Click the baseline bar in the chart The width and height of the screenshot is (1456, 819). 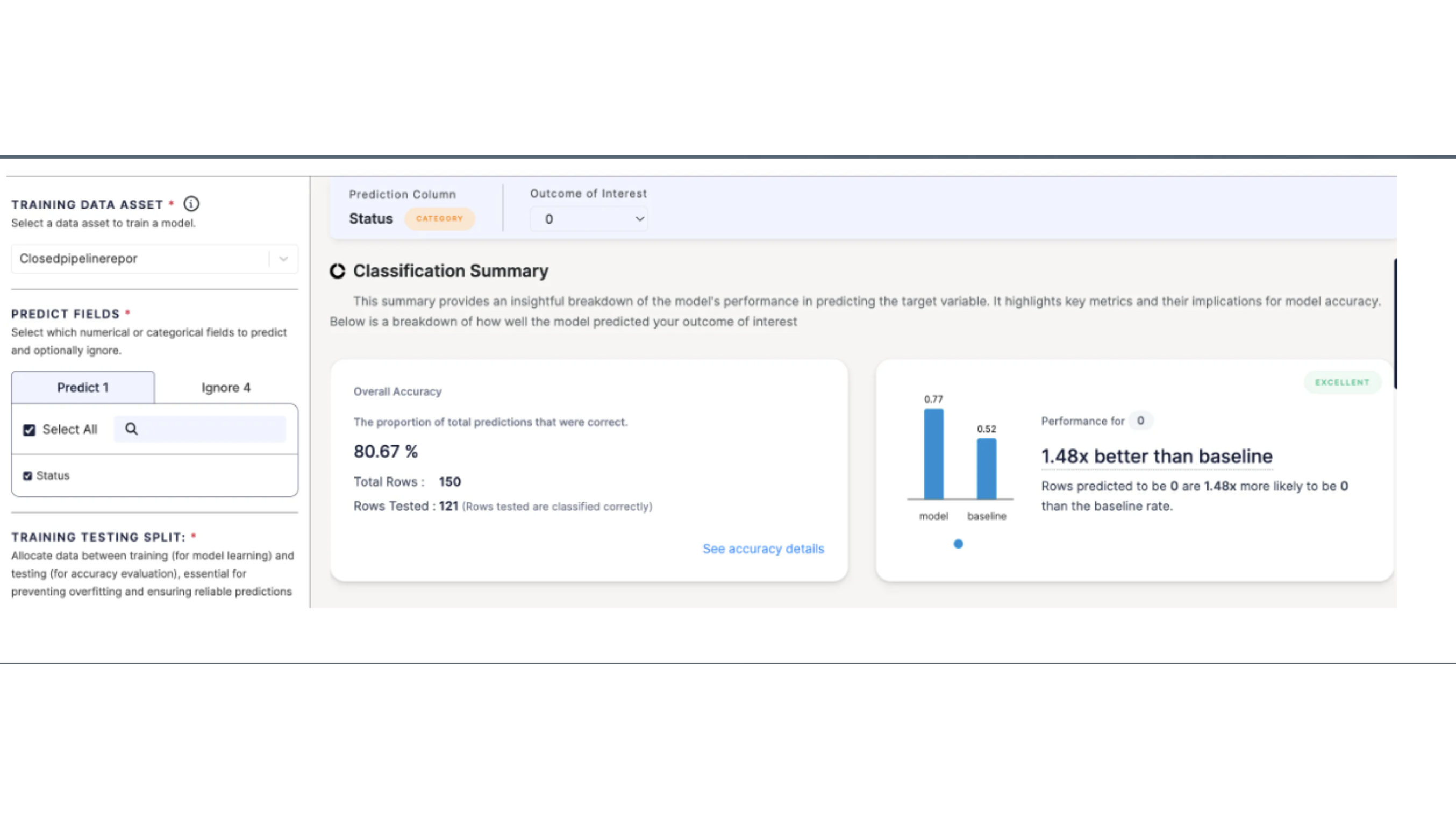986,468
